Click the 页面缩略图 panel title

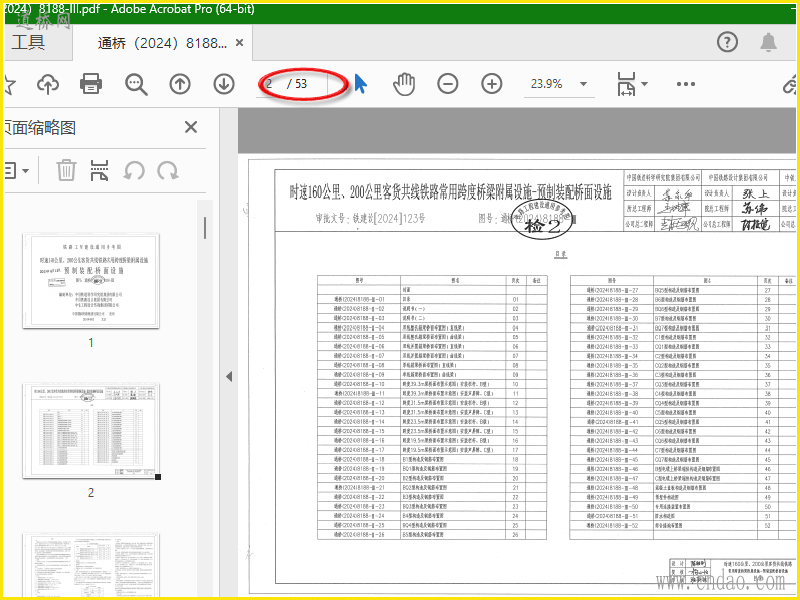tap(40, 128)
